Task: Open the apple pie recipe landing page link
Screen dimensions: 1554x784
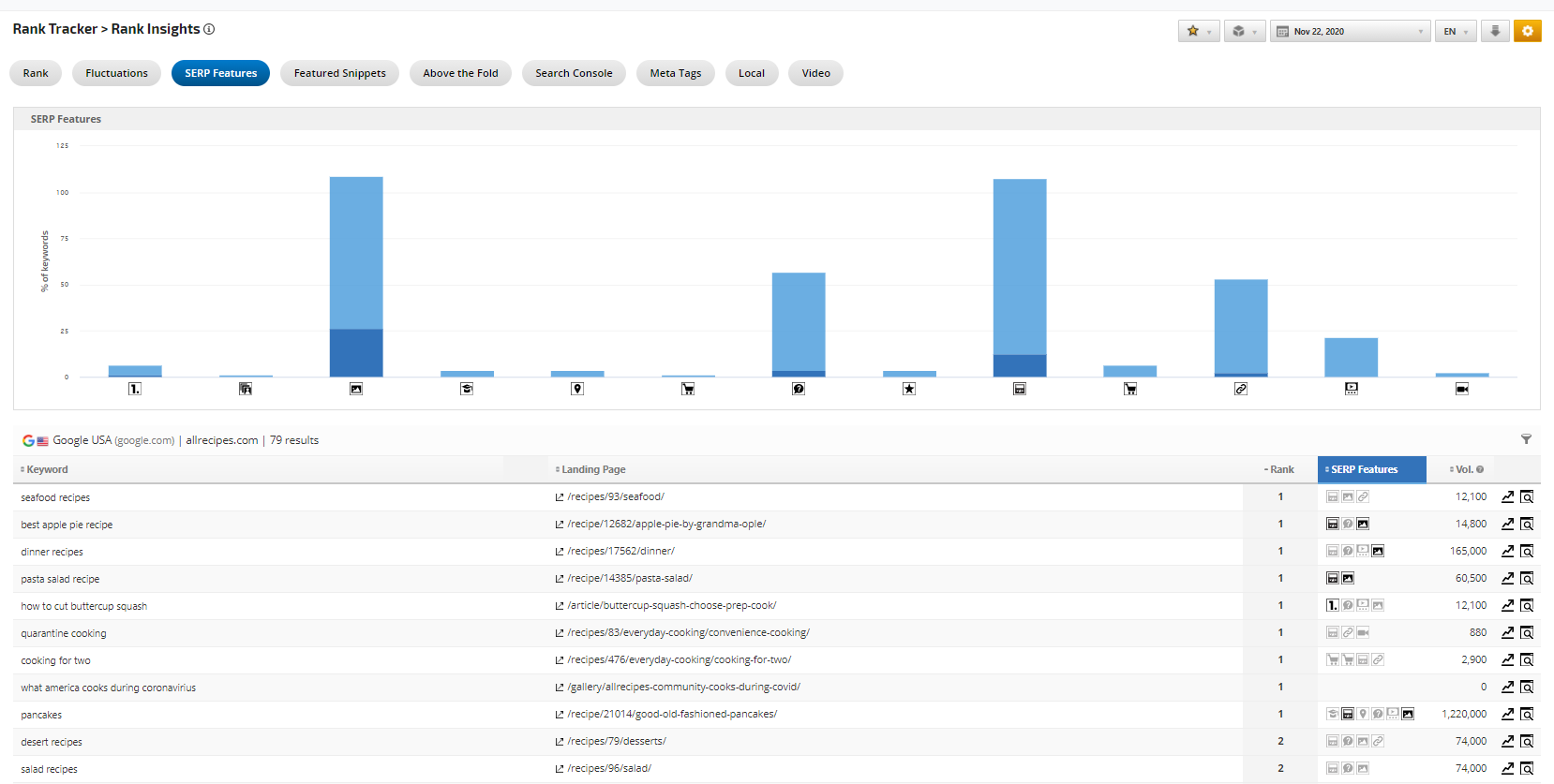Action: [x=665, y=525]
